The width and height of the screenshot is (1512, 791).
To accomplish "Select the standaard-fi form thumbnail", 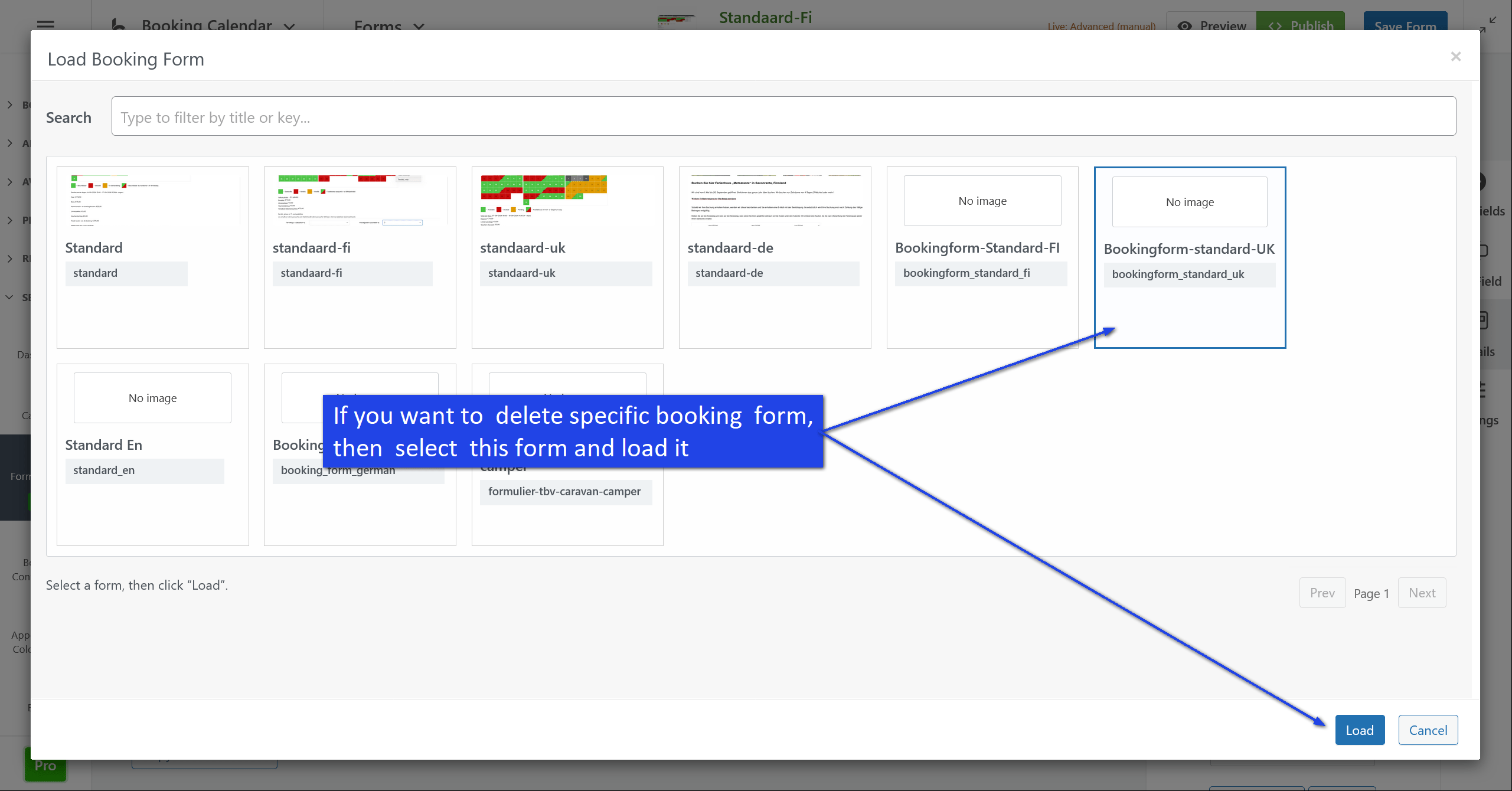I will (360, 201).
